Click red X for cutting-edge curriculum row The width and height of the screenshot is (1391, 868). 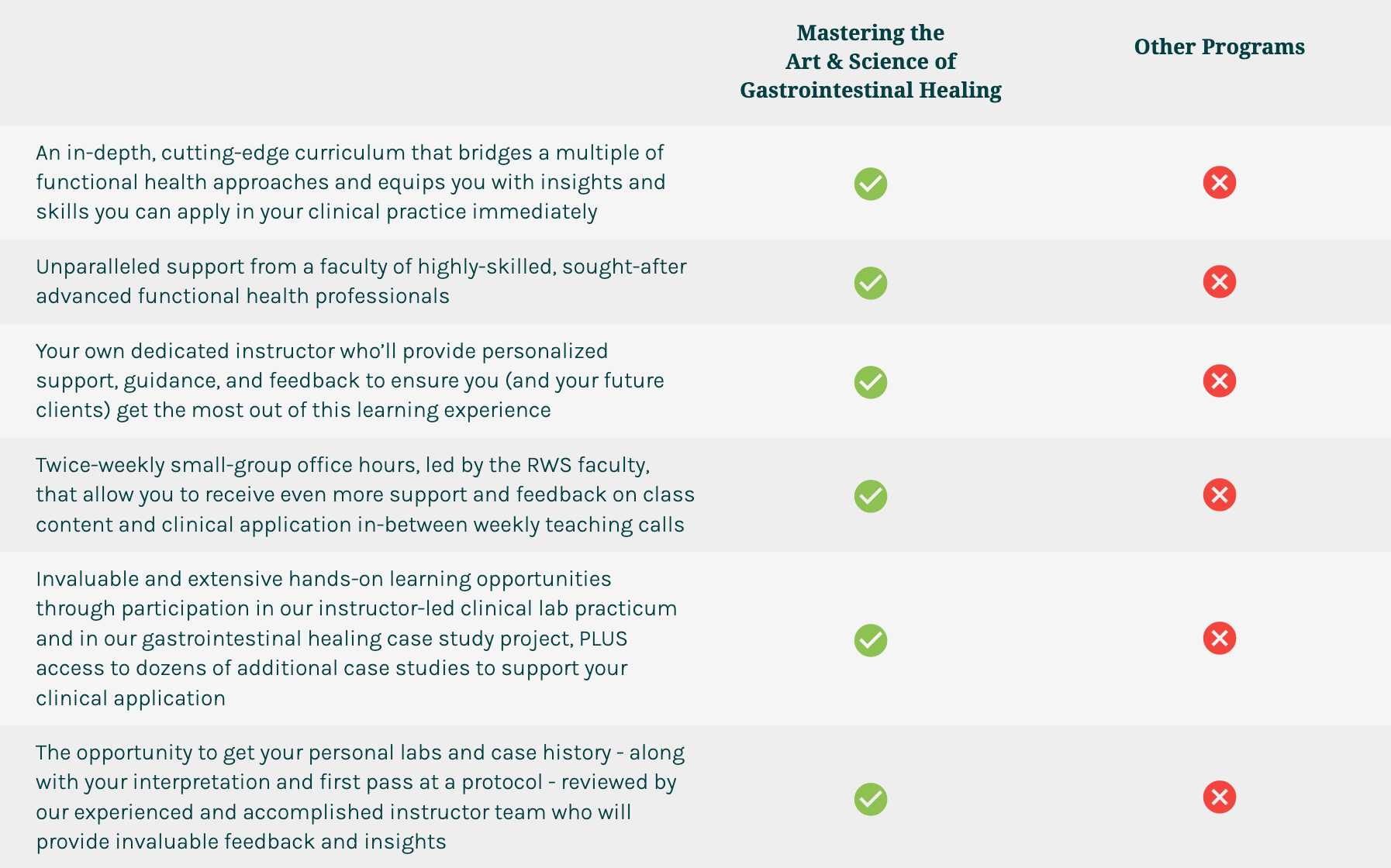[x=1219, y=183]
